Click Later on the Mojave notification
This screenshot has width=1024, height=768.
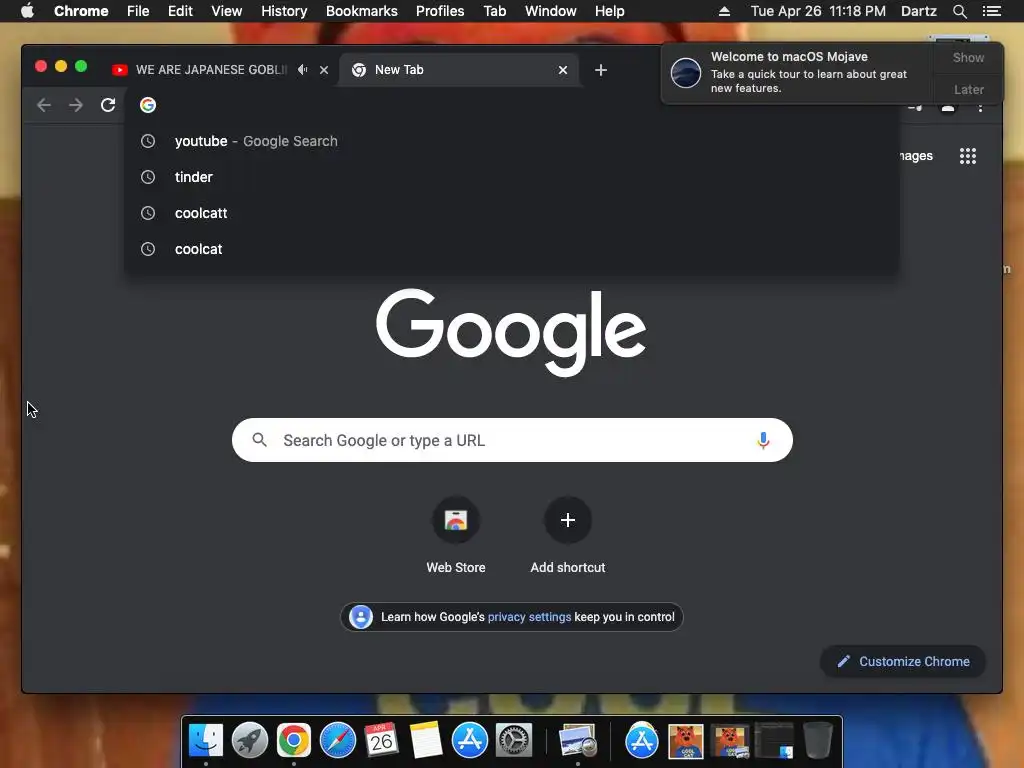[968, 89]
